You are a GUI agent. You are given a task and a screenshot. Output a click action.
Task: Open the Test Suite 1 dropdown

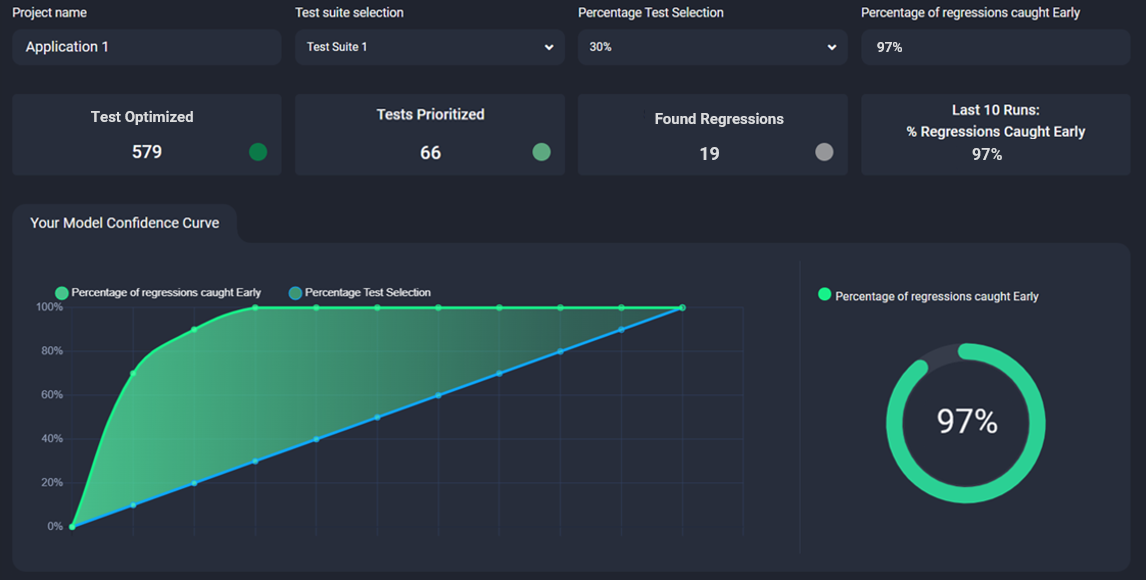click(429, 46)
